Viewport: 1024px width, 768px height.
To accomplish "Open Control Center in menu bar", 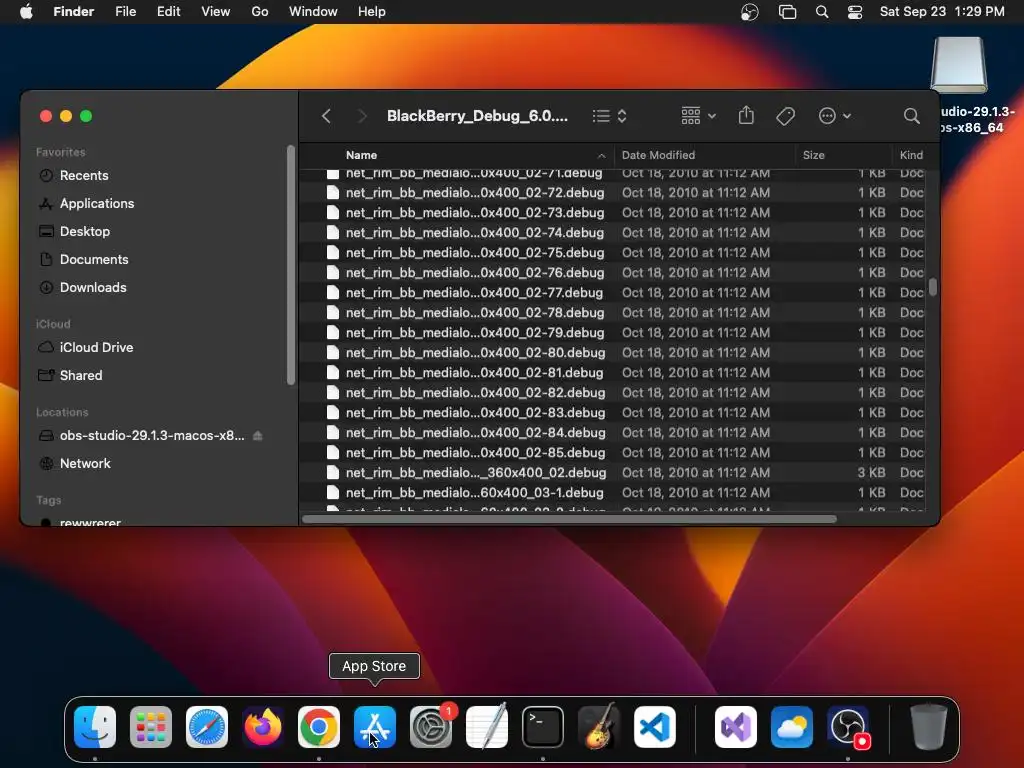I will (x=855, y=12).
